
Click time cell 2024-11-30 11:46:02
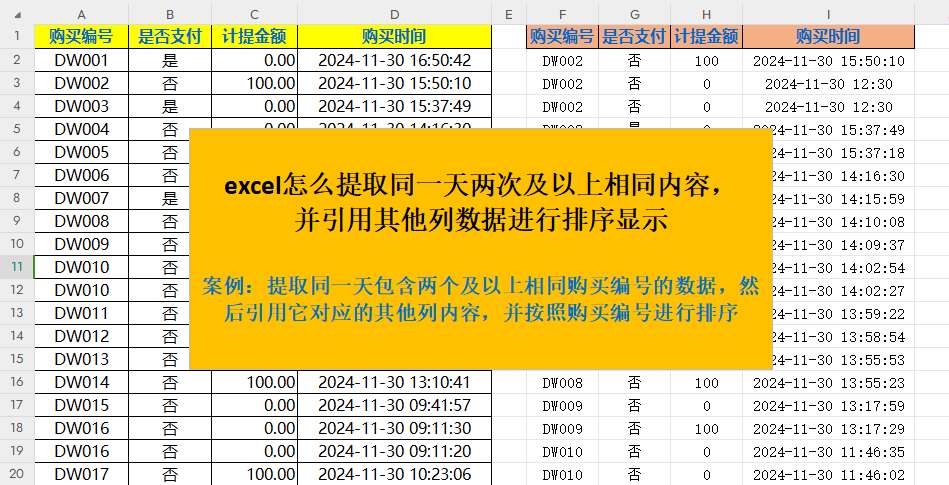(829, 475)
